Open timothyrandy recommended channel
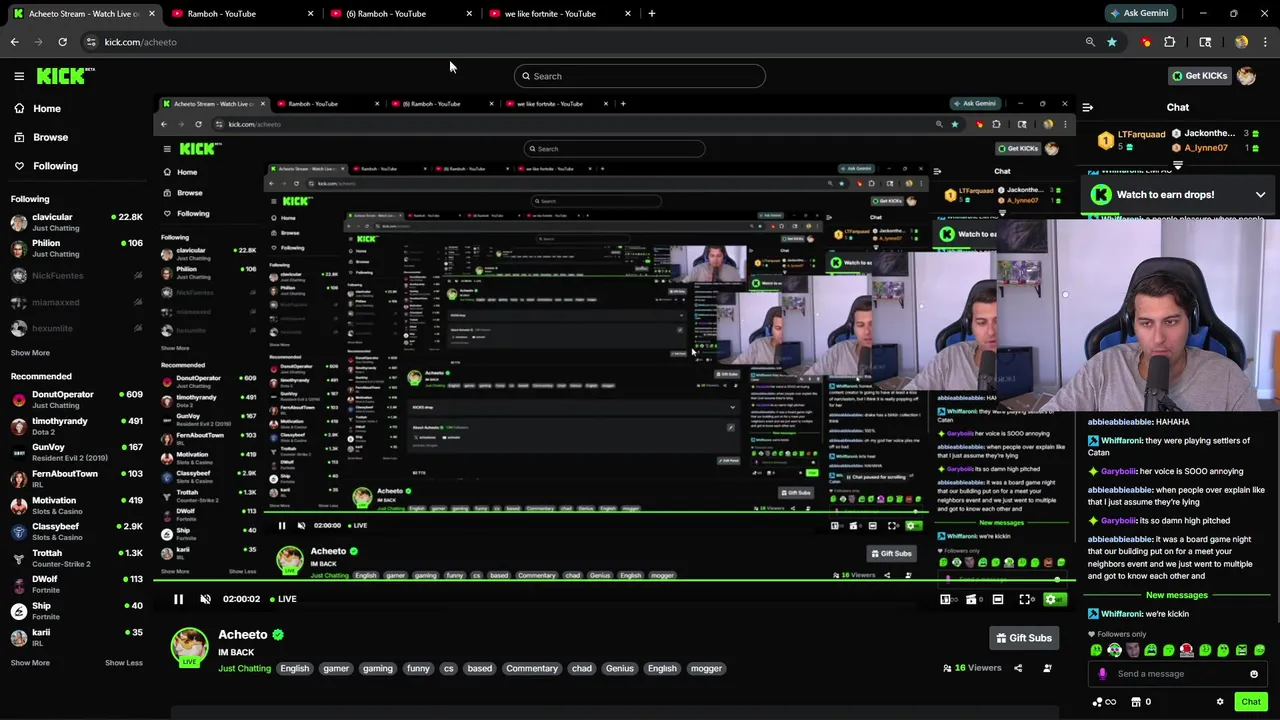The height and width of the screenshot is (720, 1280). pyautogui.click(x=77, y=426)
